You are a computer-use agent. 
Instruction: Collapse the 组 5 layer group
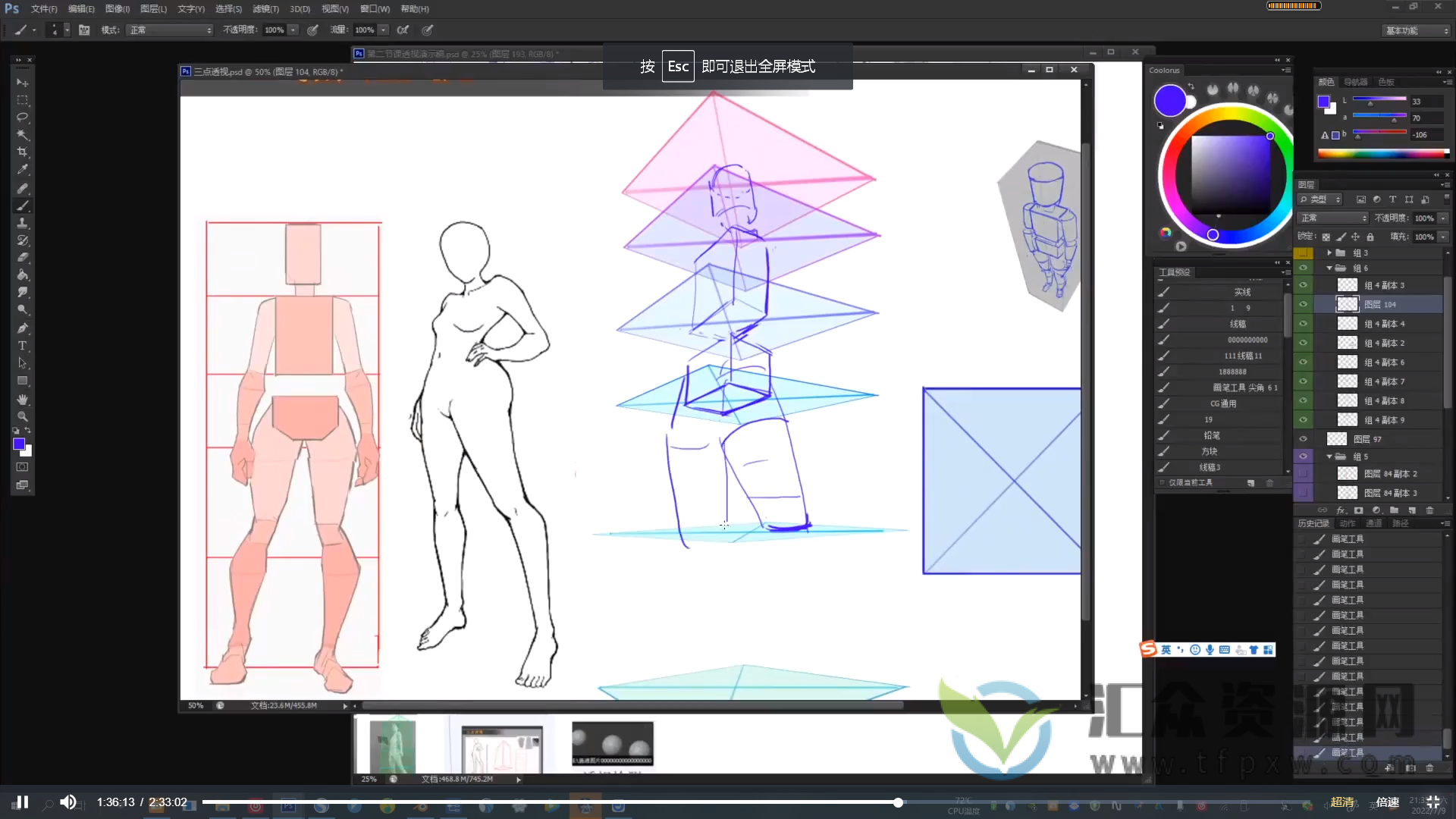coord(1329,457)
